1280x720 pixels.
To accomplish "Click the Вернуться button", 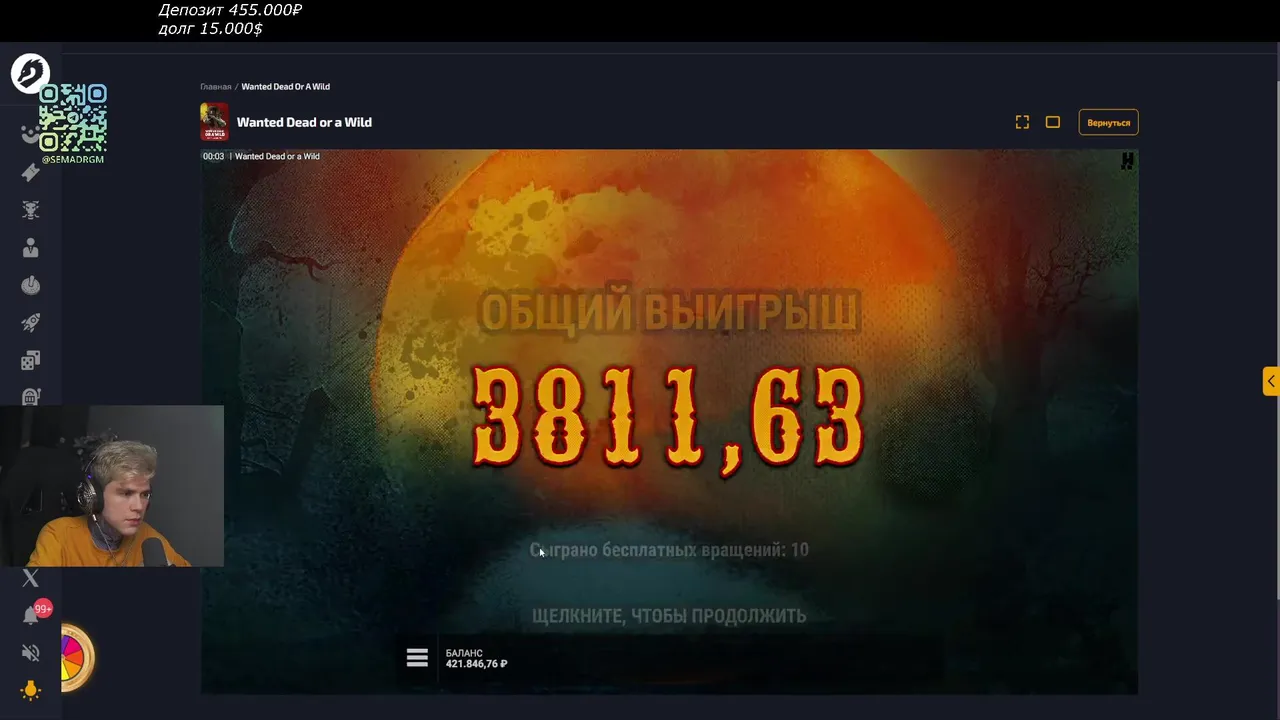I will click(x=1108, y=122).
